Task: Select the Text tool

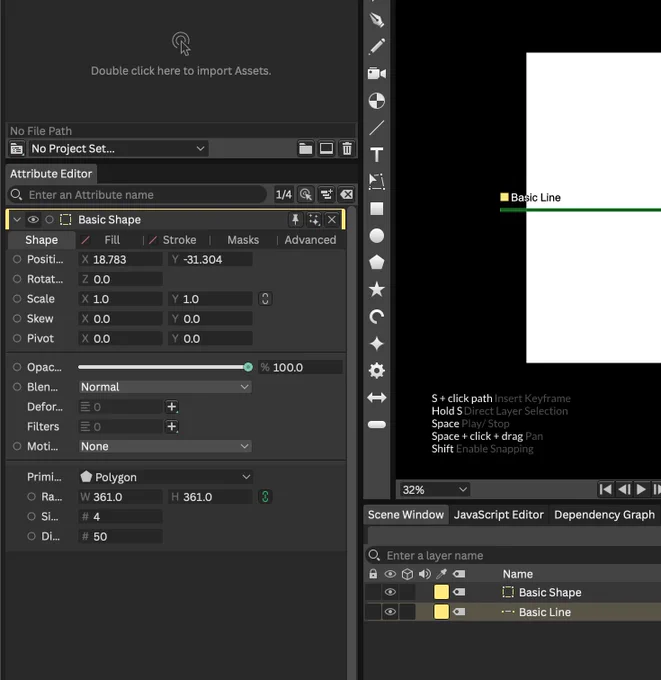Action: point(376,155)
